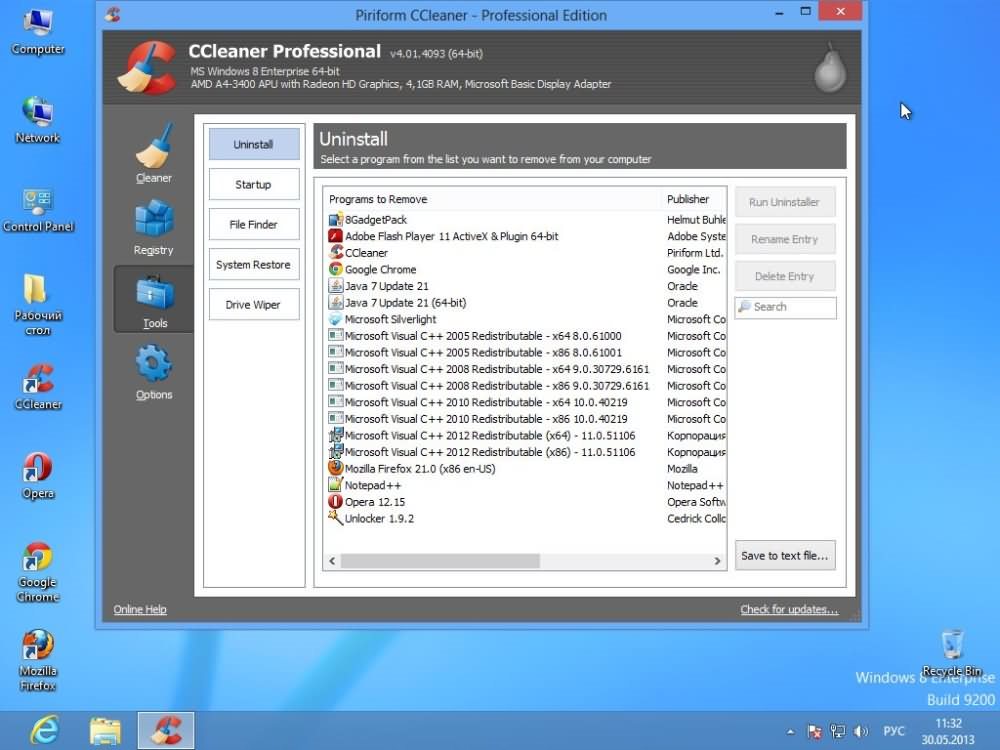The width and height of the screenshot is (1000, 750).
Task: Click the Save to text file button
Action: coord(784,556)
